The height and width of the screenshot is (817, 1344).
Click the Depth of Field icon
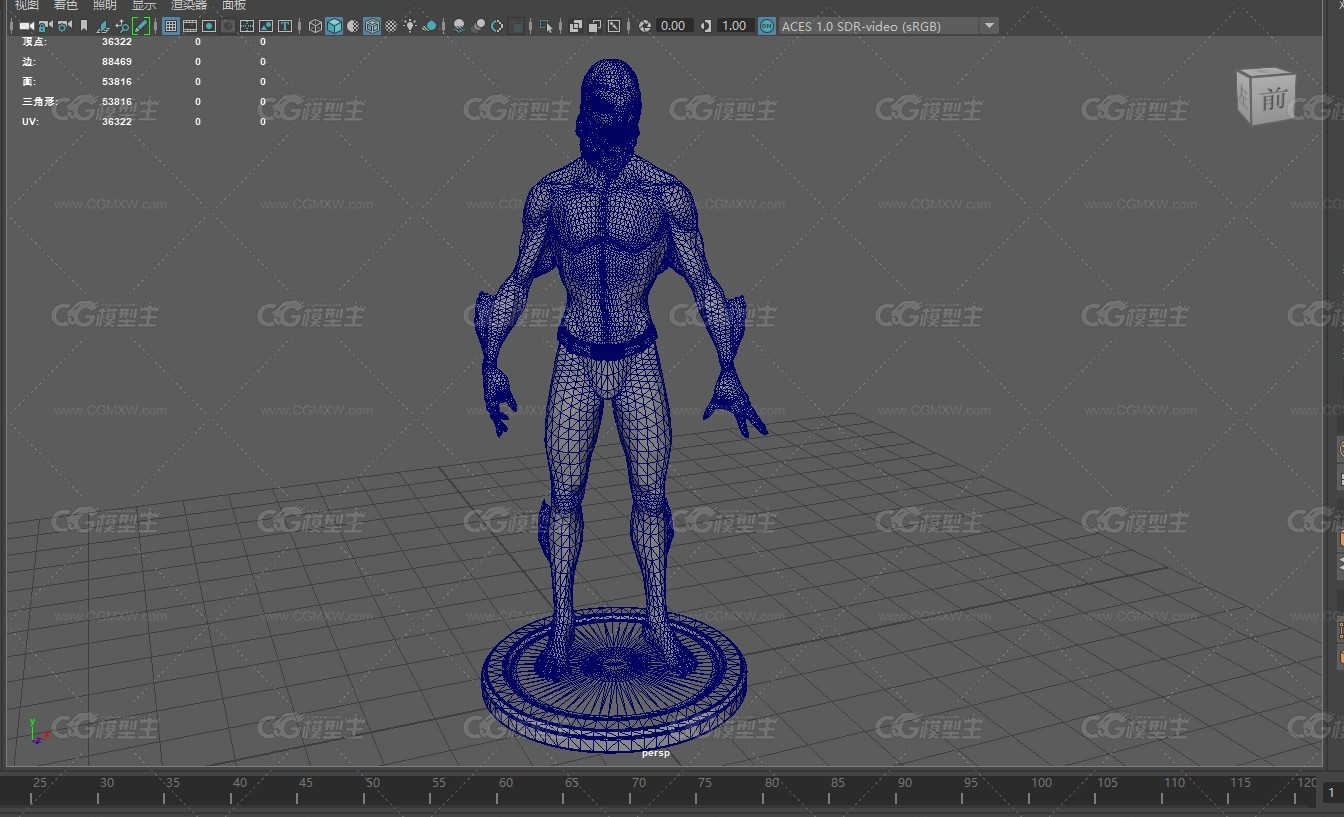click(516, 26)
